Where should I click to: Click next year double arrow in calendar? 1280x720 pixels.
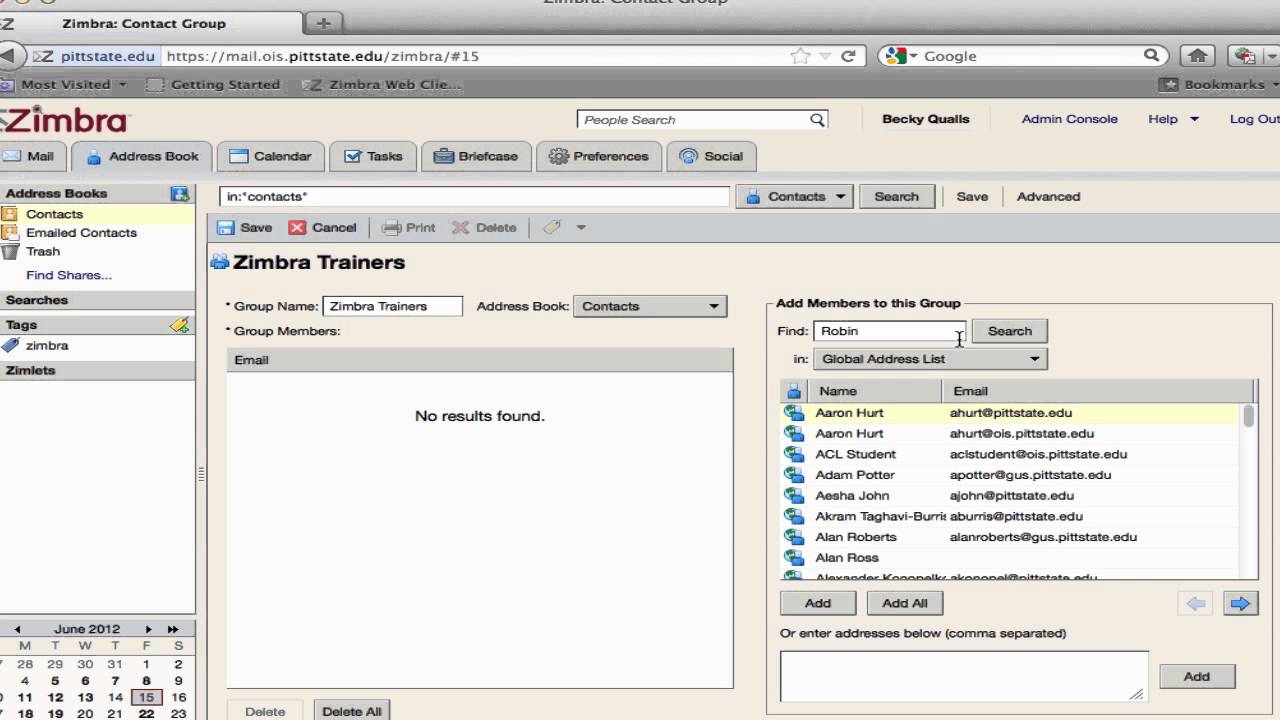tap(173, 630)
